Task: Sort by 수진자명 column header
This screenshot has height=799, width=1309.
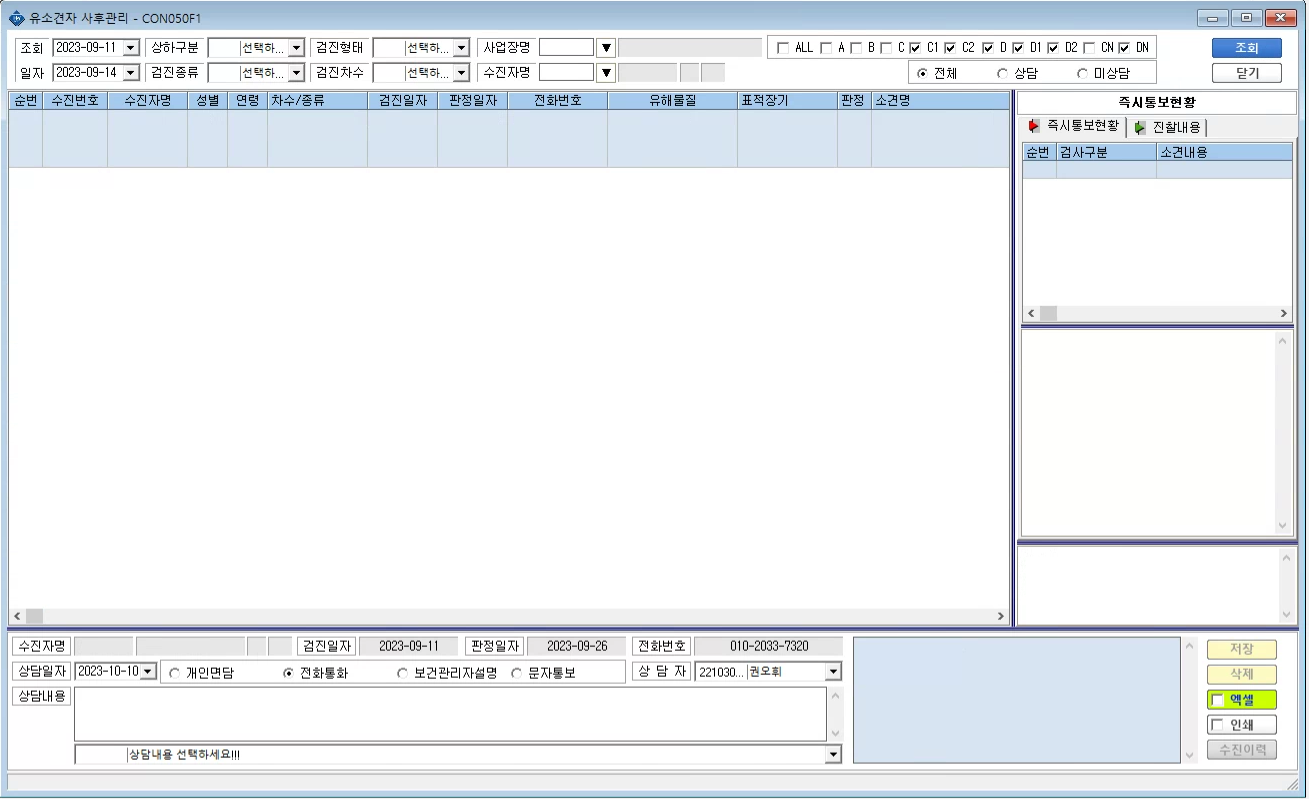Action: tap(148, 101)
